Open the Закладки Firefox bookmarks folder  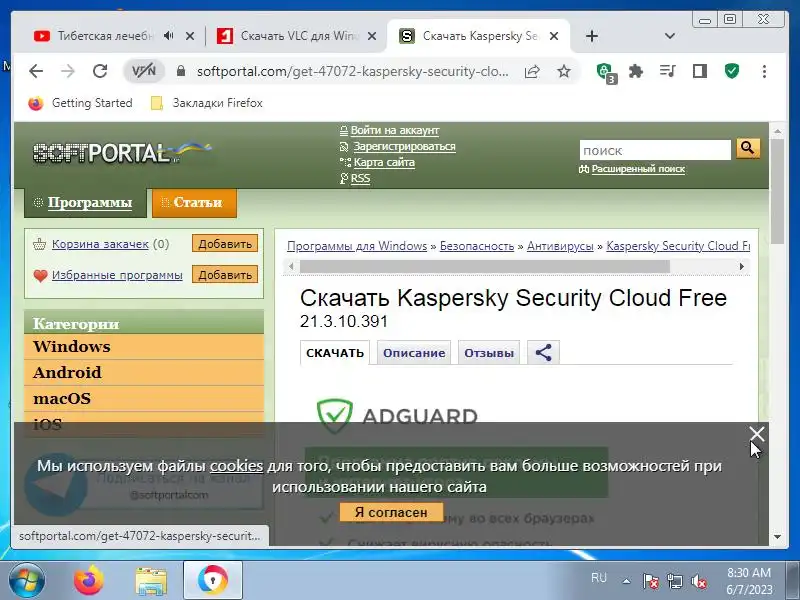point(207,103)
